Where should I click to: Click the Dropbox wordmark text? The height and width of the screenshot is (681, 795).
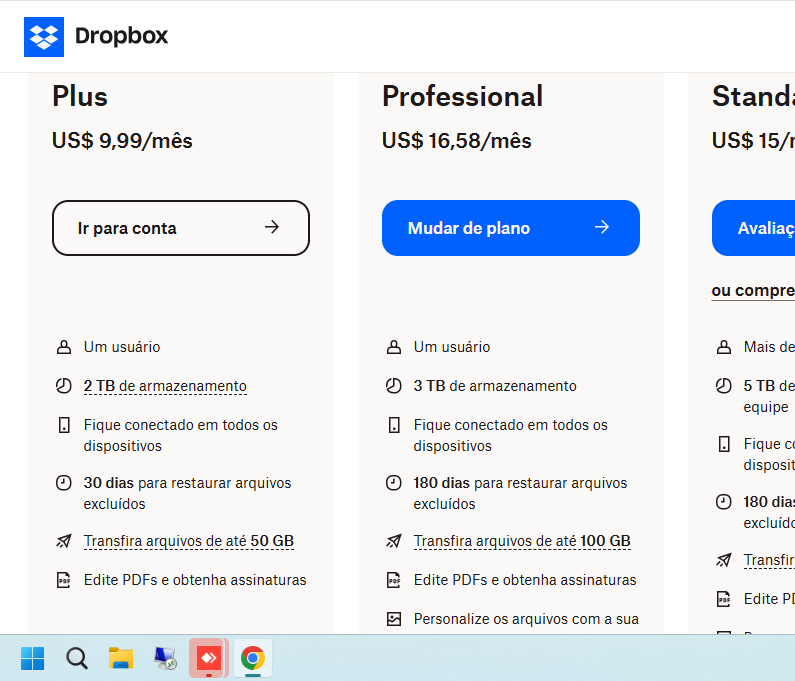pos(121,36)
